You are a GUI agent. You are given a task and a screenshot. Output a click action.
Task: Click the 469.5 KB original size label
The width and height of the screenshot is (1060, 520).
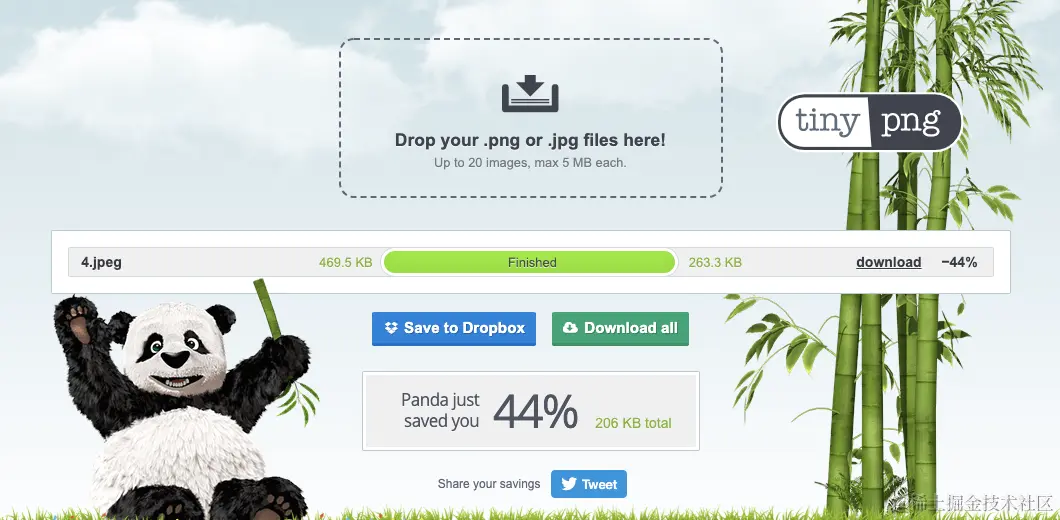pyautogui.click(x=345, y=262)
